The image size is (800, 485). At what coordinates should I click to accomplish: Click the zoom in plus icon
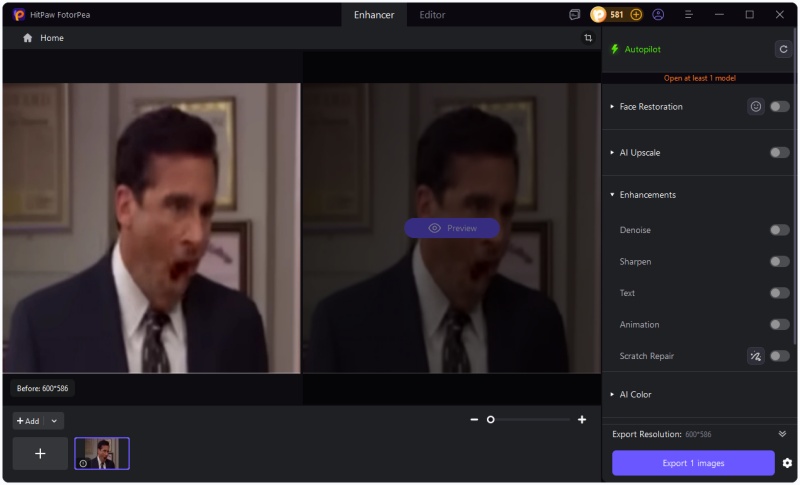[582, 420]
